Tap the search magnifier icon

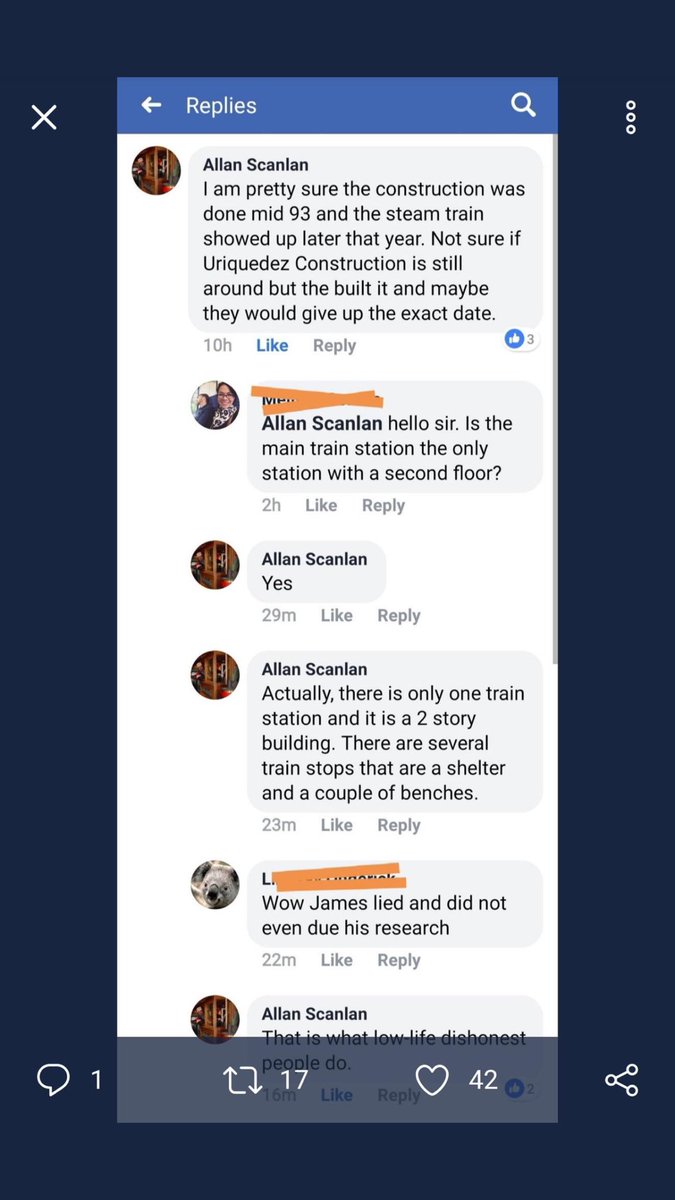524,104
